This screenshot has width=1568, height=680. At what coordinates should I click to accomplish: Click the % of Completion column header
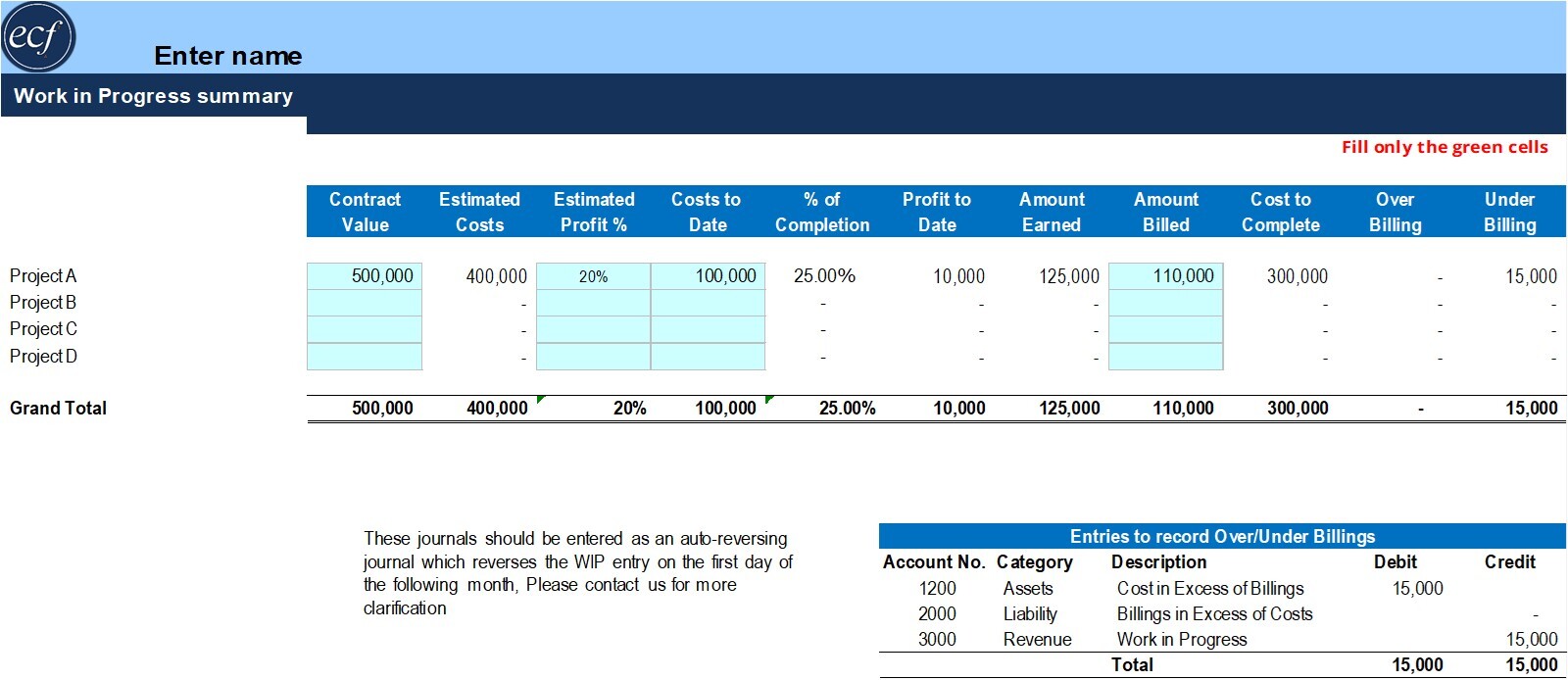coord(822,212)
